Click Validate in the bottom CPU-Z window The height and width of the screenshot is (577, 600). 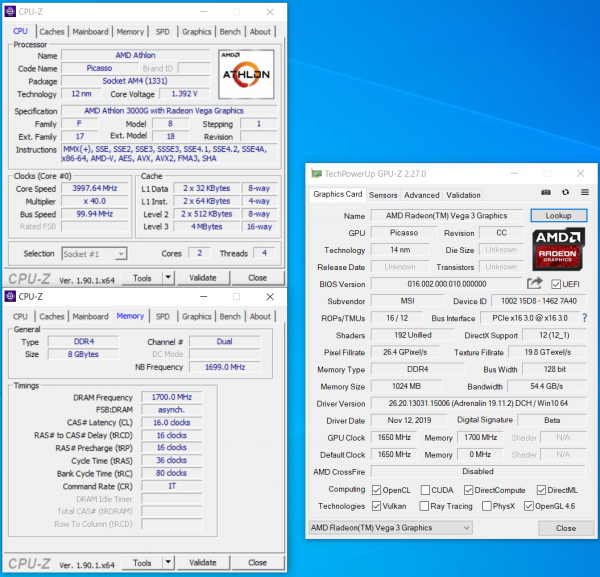click(202, 562)
